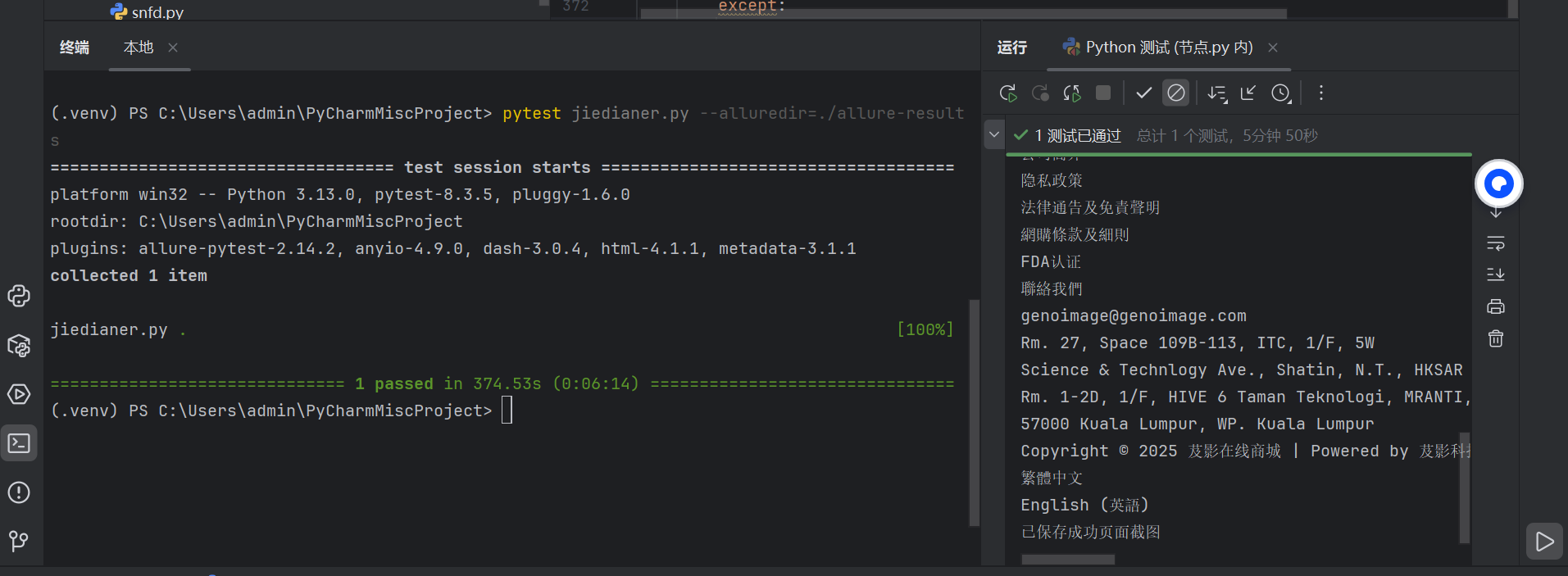Click the 法律通告及免責聲明 output line
1568x576 pixels.
[x=1090, y=207]
